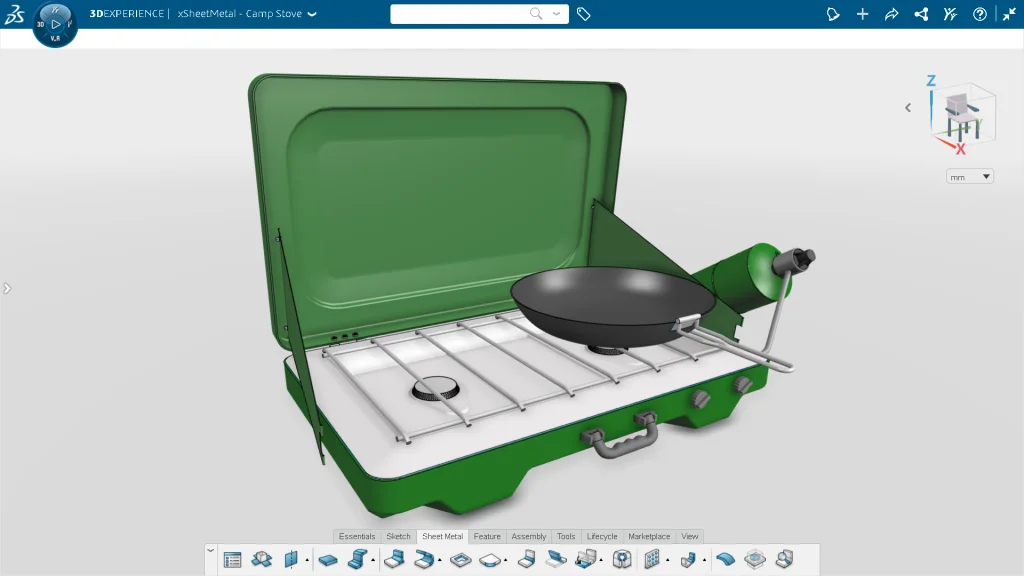Open the mm units dropdown

968,176
